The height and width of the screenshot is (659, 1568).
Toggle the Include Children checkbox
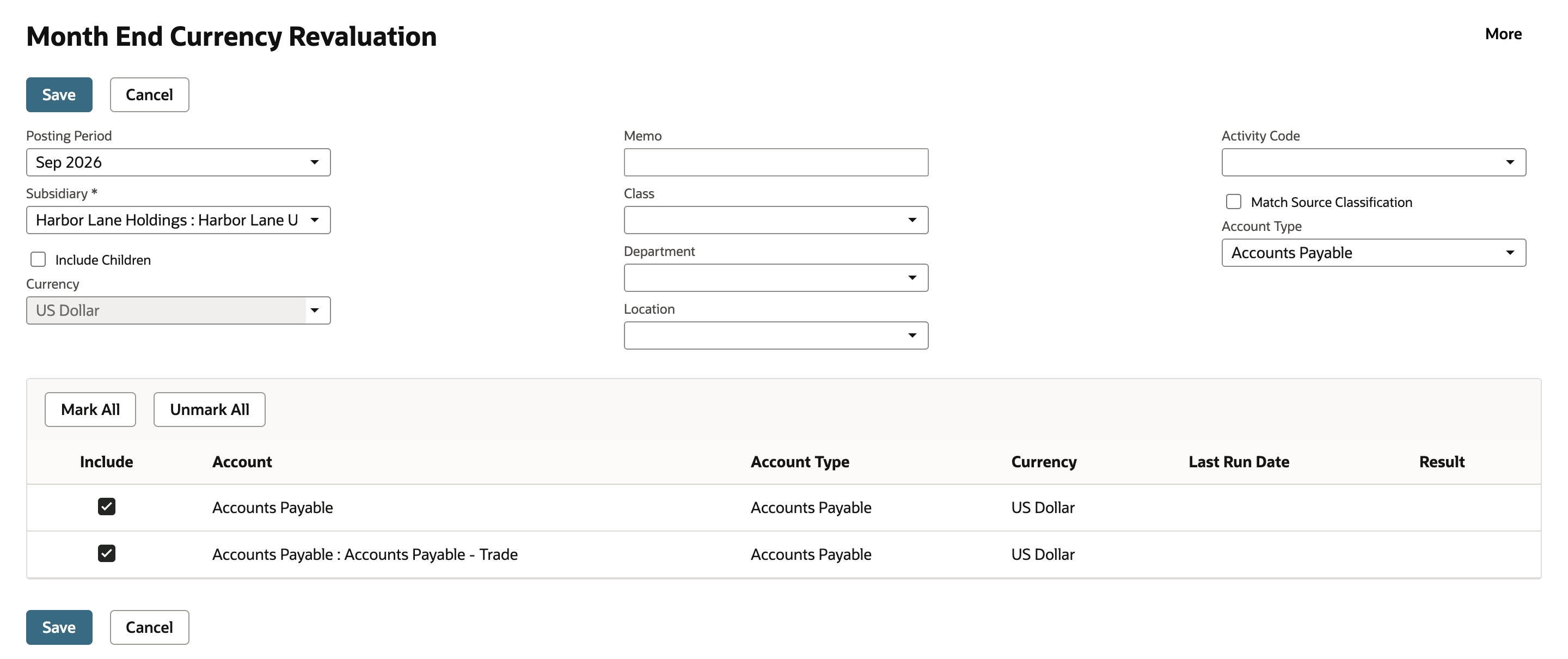coord(38,259)
